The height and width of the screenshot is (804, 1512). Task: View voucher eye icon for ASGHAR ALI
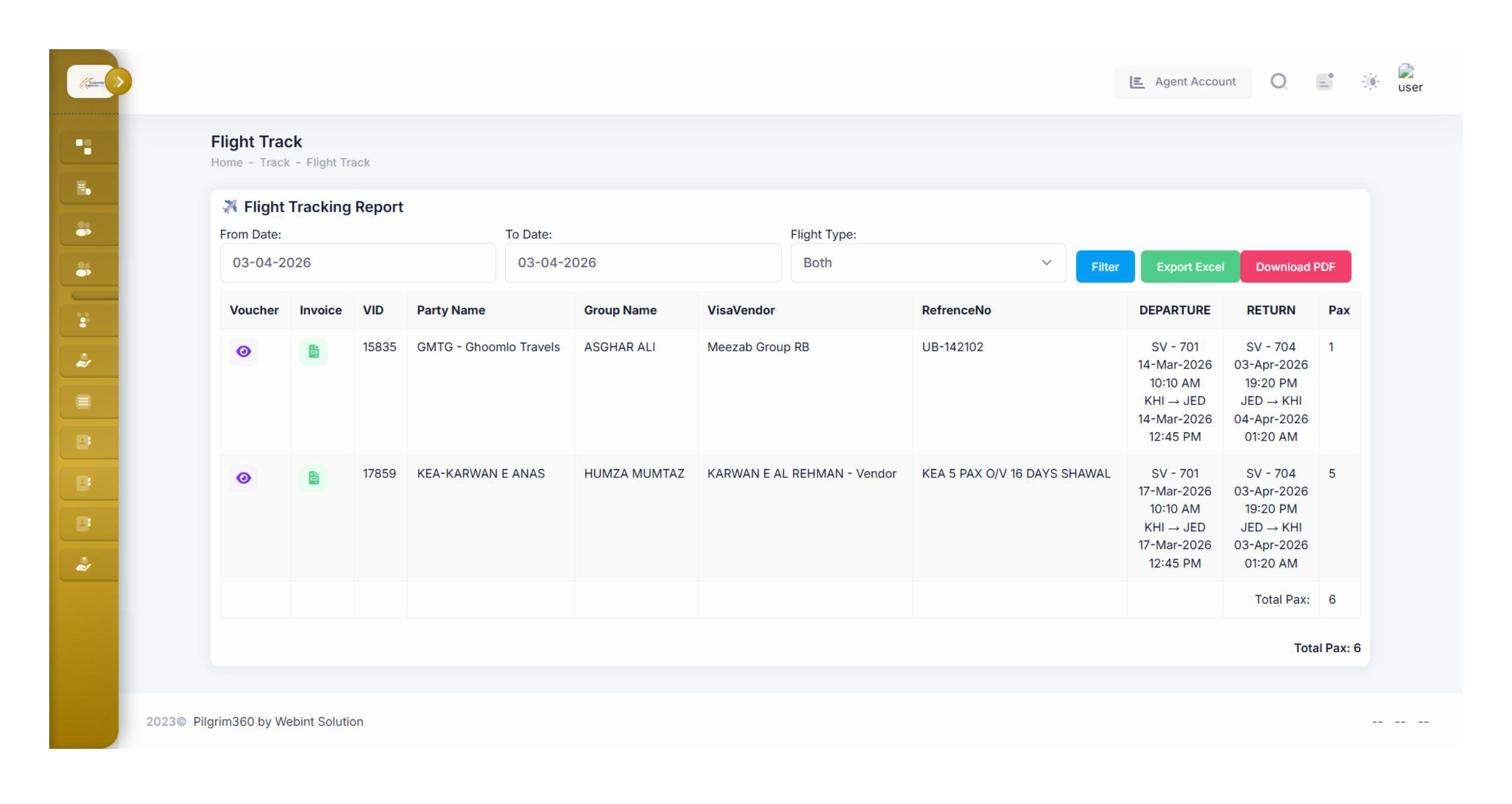[x=243, y=352]
